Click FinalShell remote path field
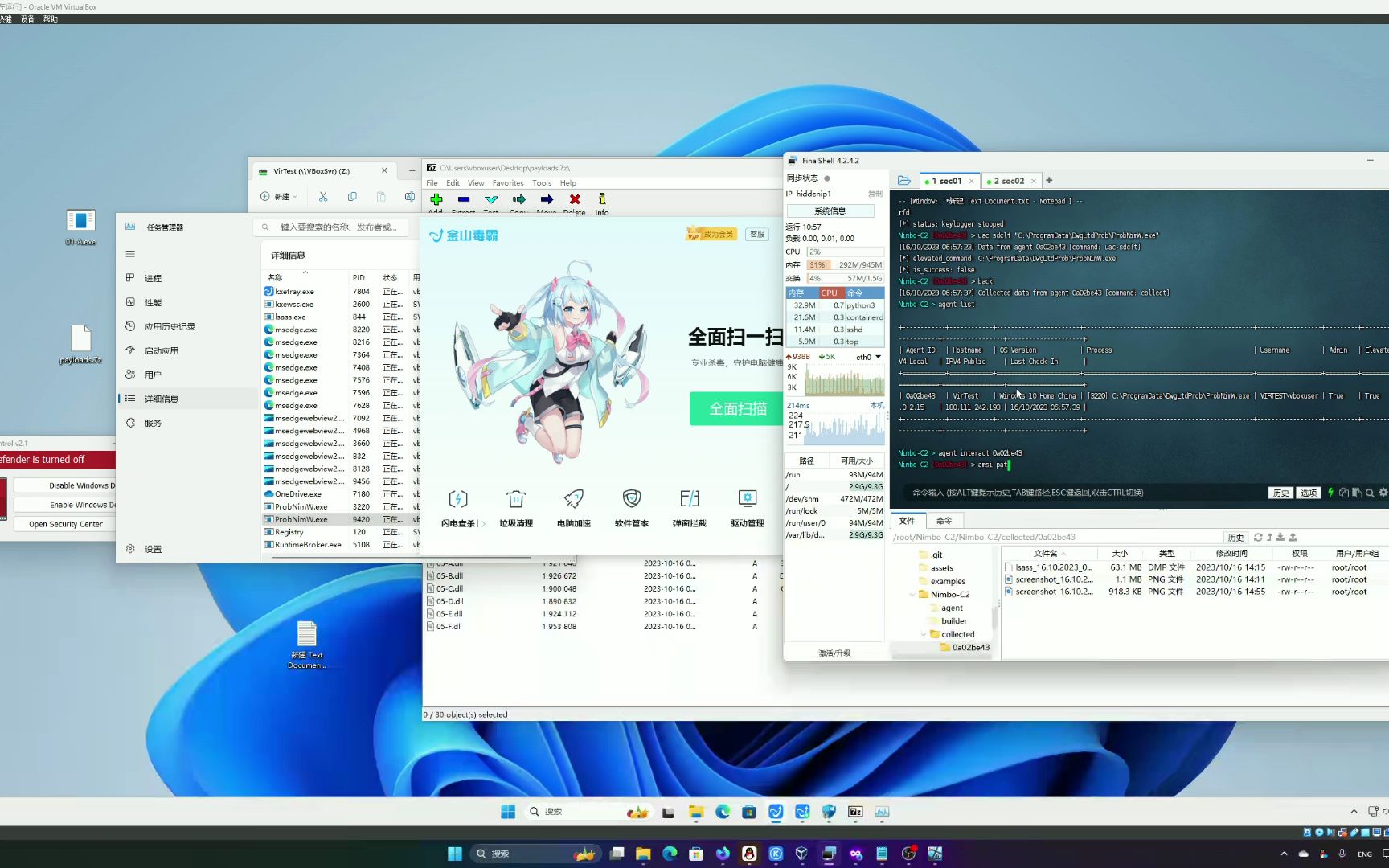 point(1056,537)
